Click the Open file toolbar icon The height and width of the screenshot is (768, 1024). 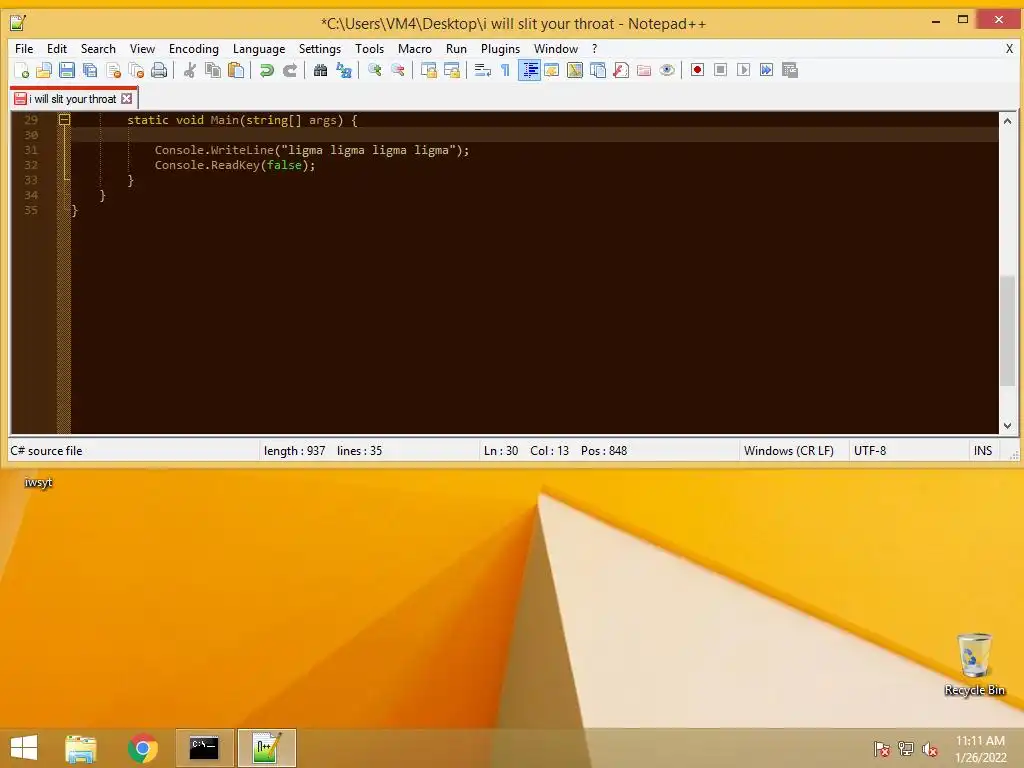pyautogui.click(x=44, y=70)
